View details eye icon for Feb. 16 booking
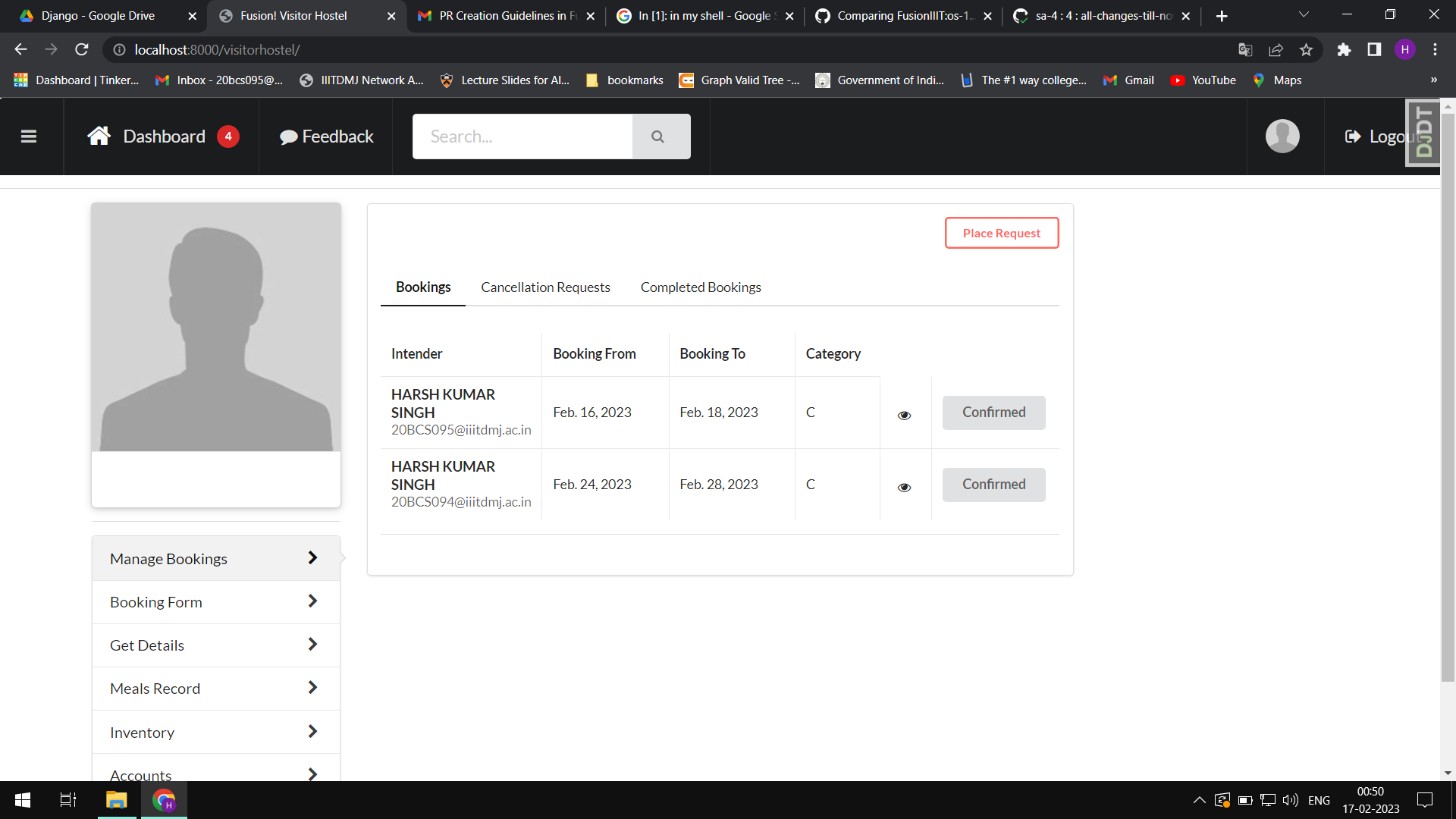Image resolution: width=1456 pixels, height=819 pixels. point(904,415)
